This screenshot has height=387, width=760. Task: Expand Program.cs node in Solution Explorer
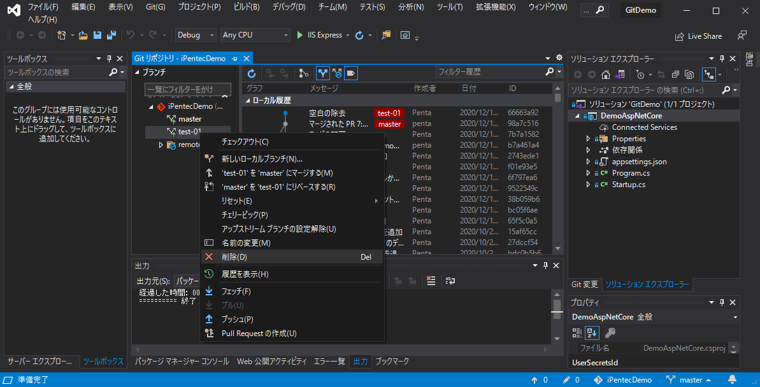click(588, 173)
